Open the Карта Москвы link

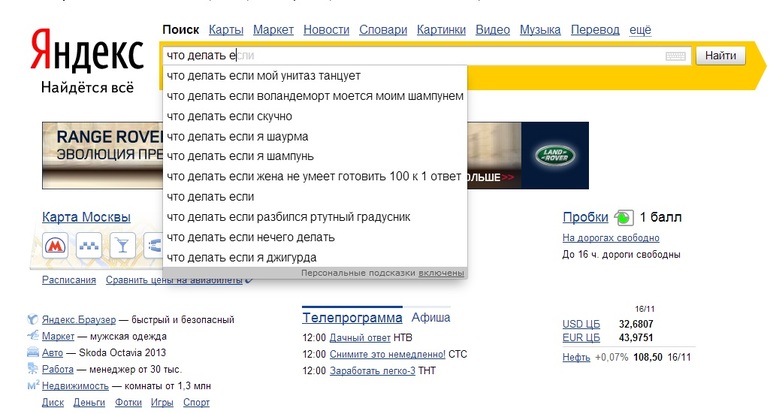(86, 217)
